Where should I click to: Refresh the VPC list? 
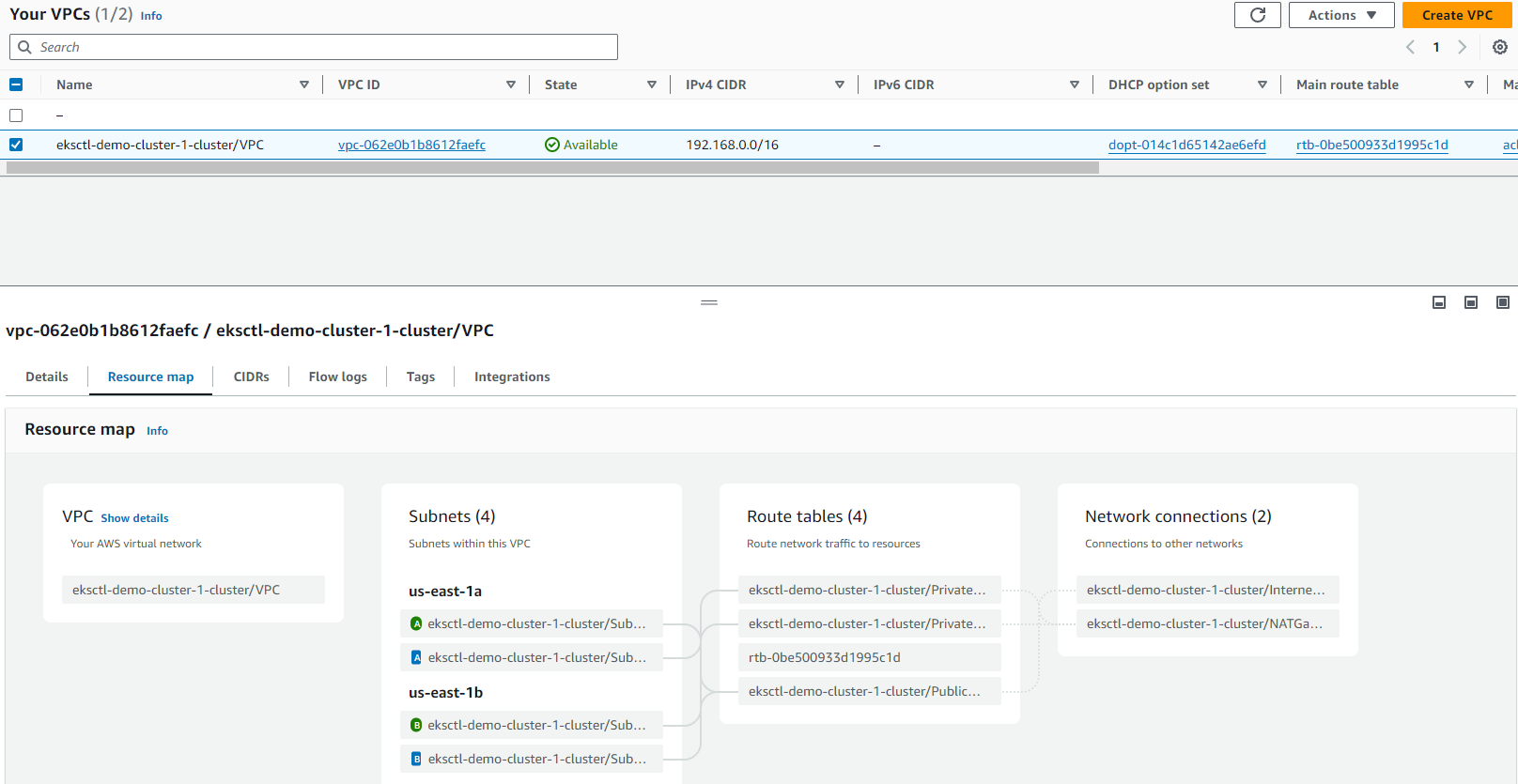(x=1258, y=15)
